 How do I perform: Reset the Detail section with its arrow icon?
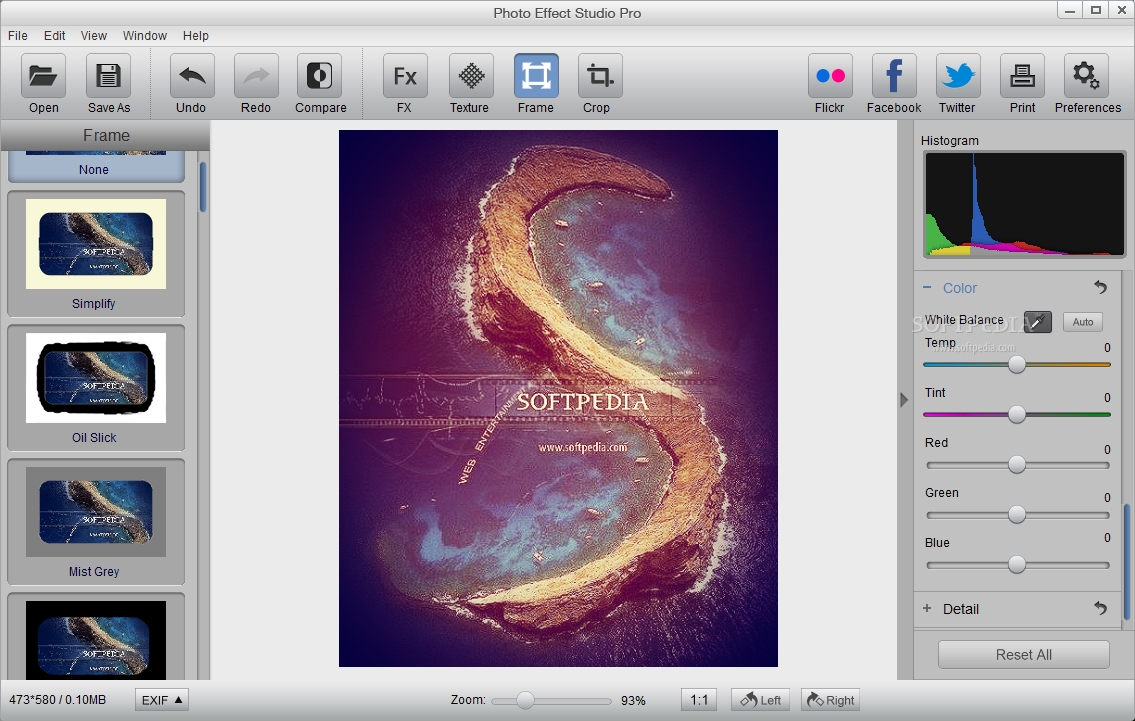click(1100, 608)
